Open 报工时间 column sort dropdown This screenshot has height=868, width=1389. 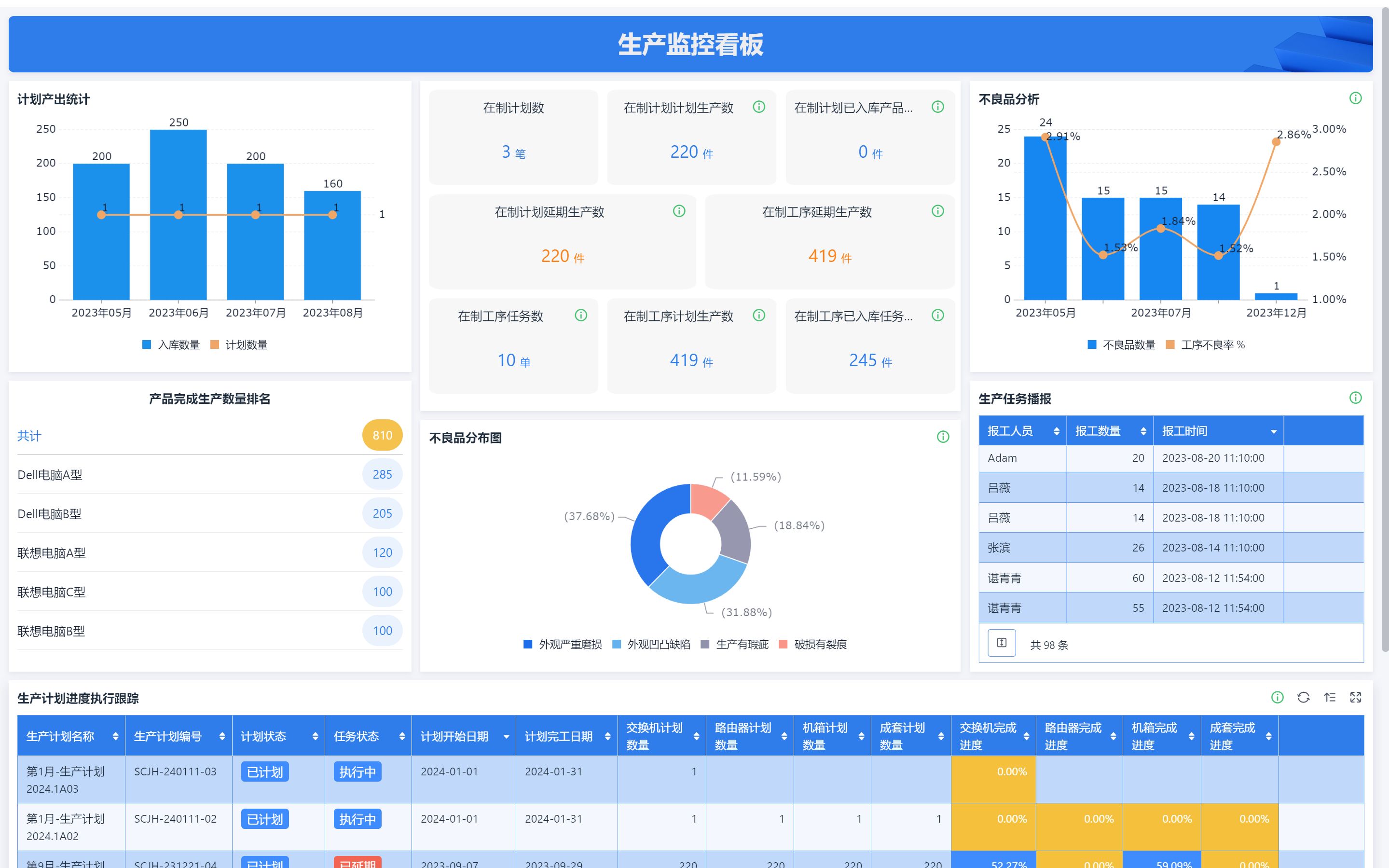1274,432
